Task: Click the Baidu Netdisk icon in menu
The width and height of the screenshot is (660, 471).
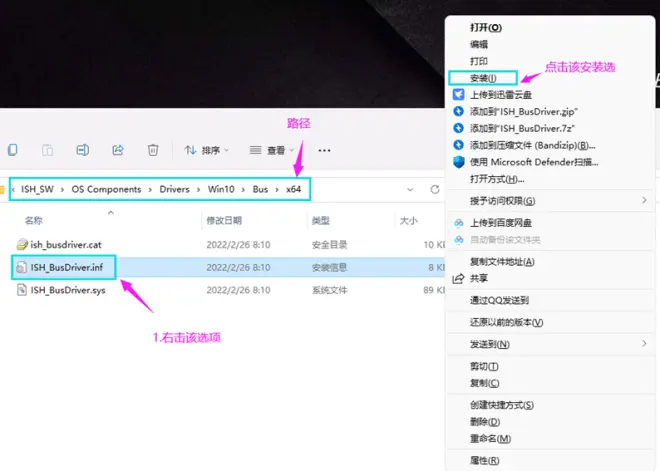Action: coord(458,223)
